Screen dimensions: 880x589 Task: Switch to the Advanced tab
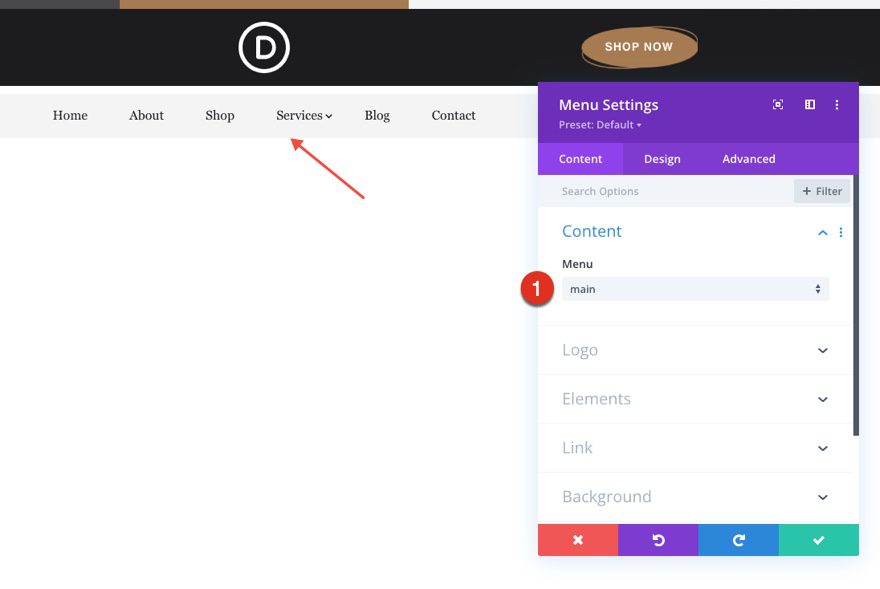[x=748, y=158]
